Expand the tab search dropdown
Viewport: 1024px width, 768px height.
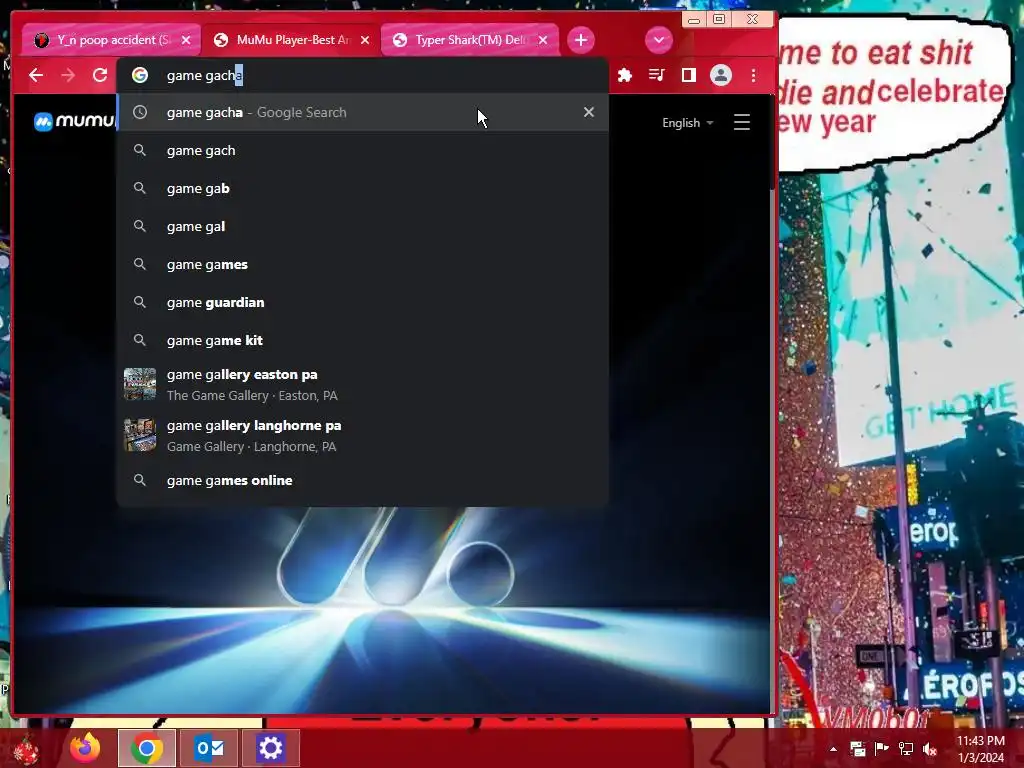[x=659, y=40]
